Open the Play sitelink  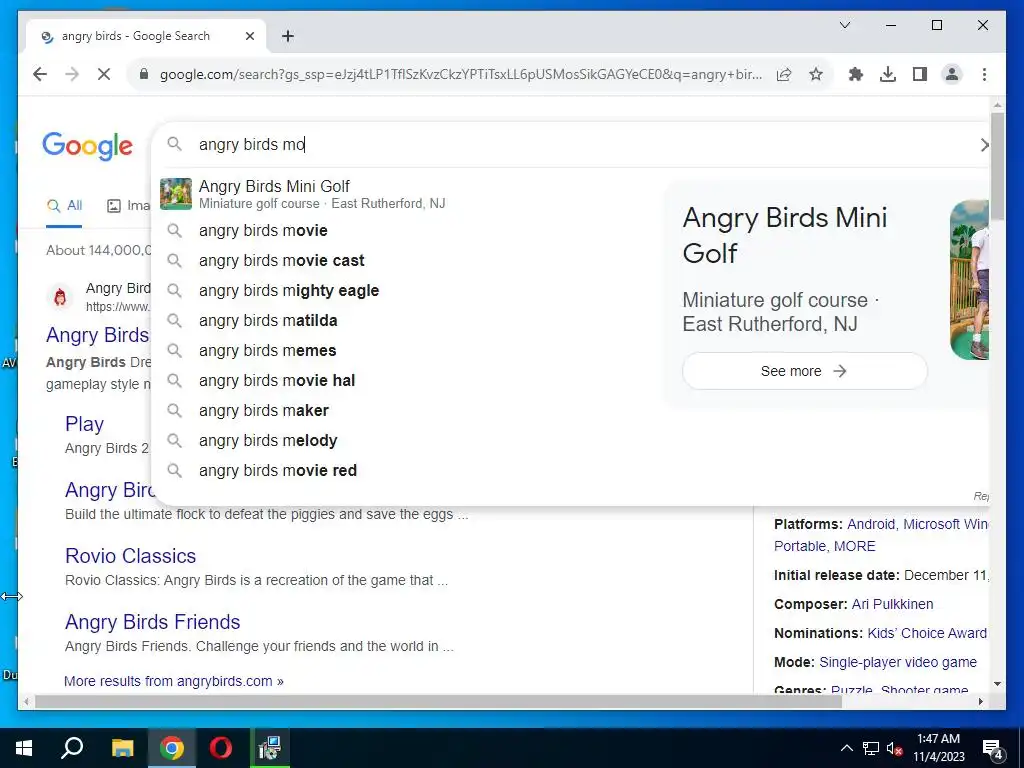click(x=84, y=424)
